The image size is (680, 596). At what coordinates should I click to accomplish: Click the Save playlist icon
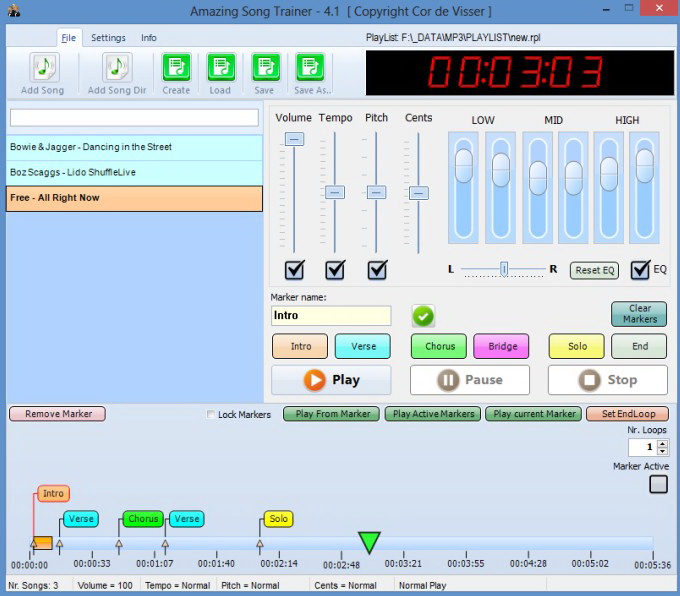265,68
